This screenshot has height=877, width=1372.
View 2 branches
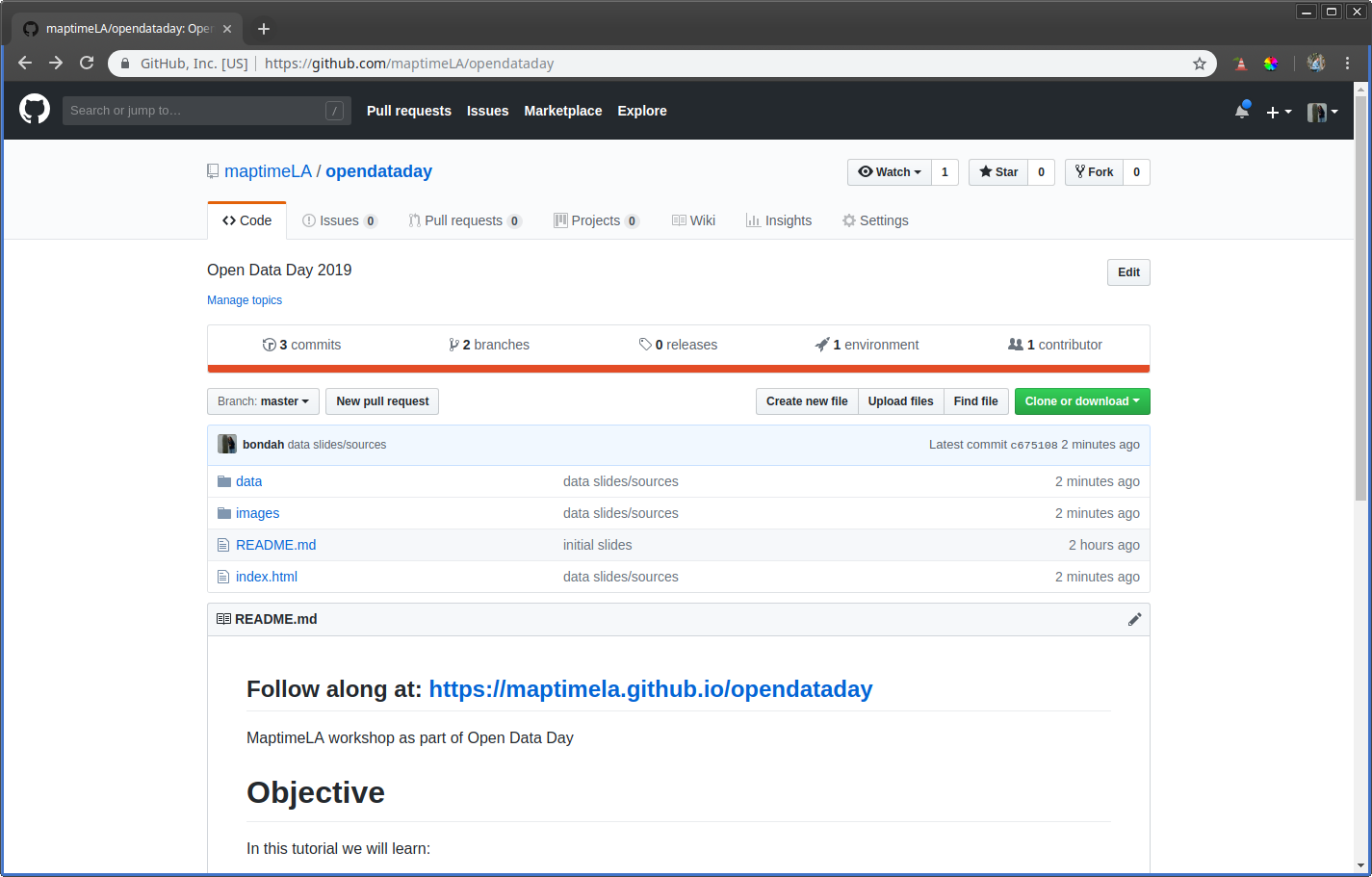click(x=489, y=345)
